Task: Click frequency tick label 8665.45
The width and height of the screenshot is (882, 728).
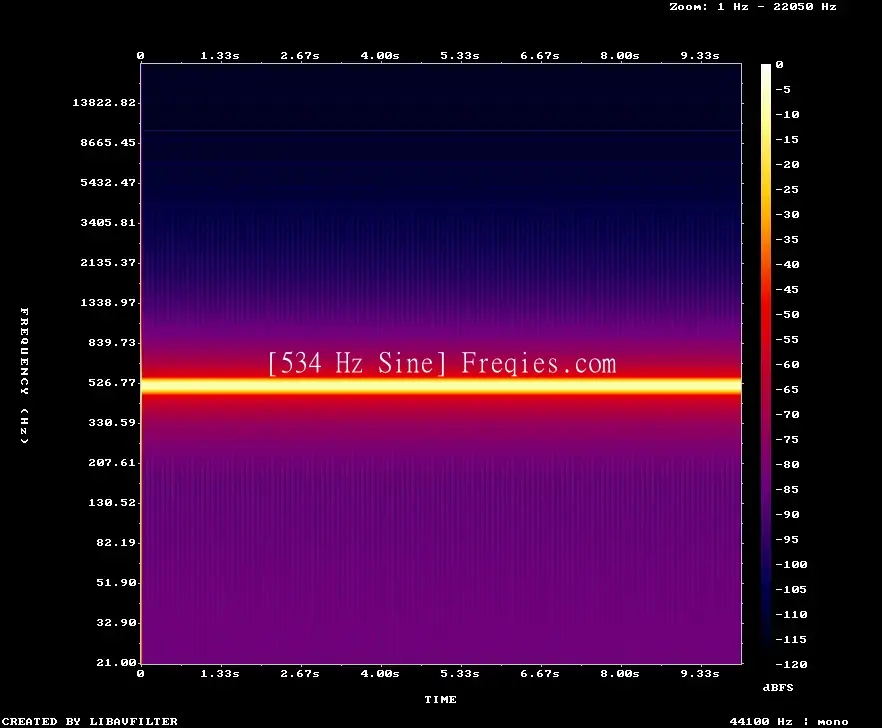Action: coord(108,142)
